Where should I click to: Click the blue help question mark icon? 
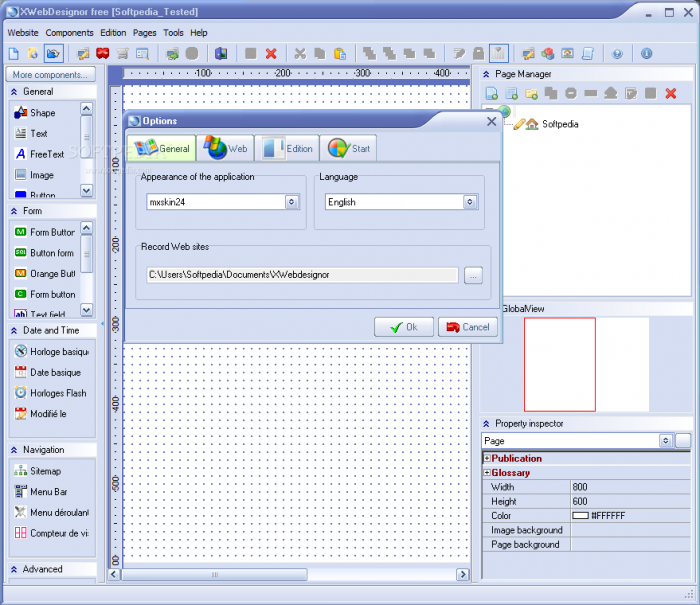(x=617, y=53)
